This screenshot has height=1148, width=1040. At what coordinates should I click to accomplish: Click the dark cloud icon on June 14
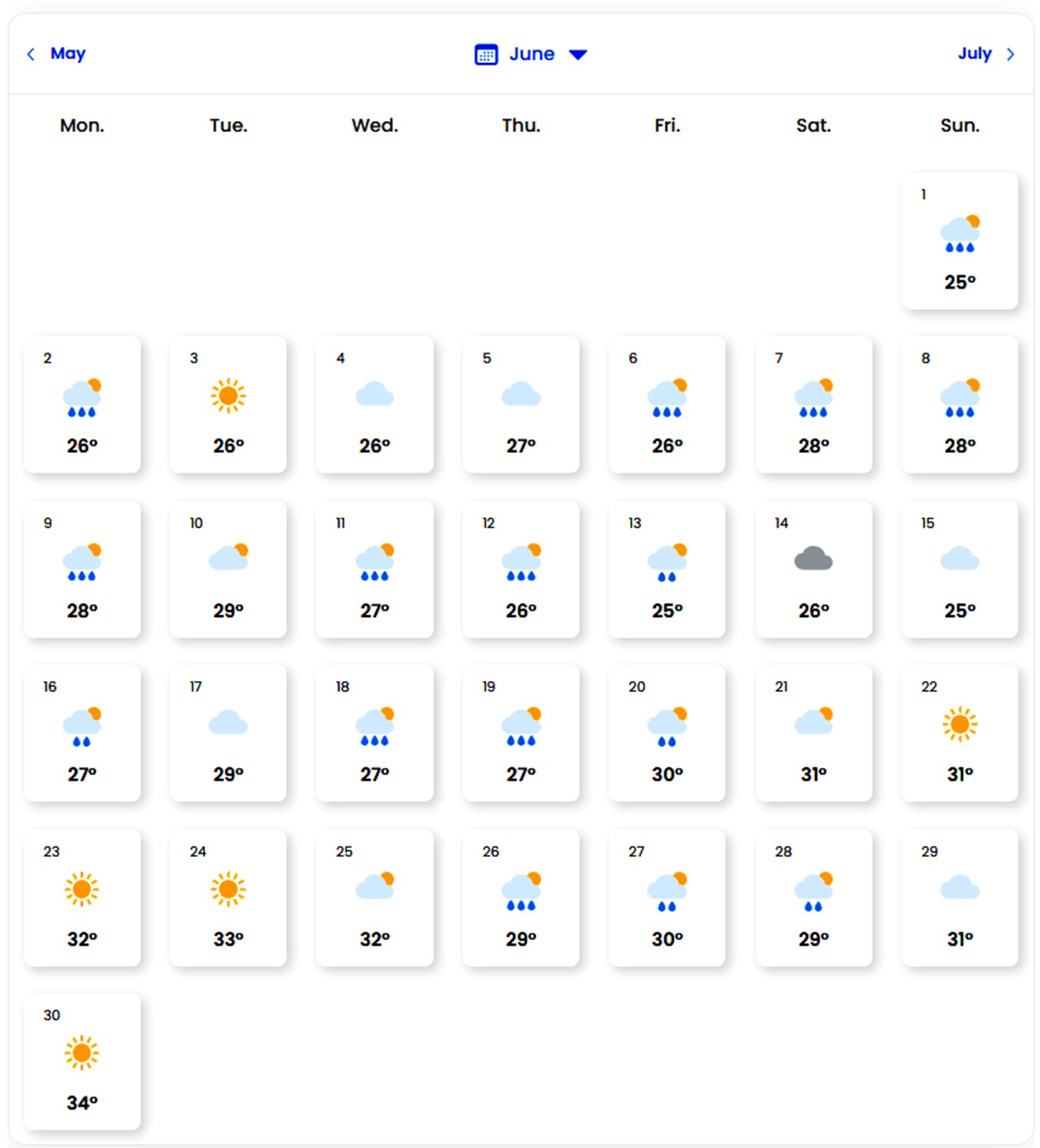coord(813,559)
